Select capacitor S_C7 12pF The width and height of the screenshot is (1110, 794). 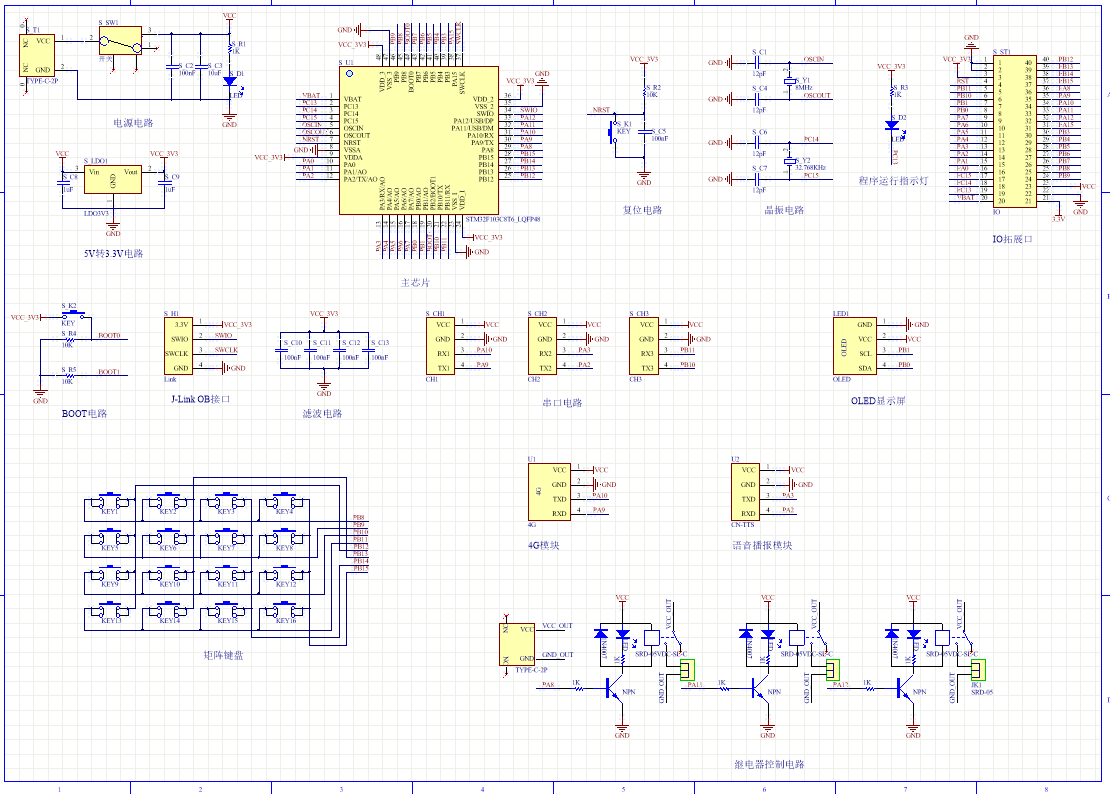click(x=757, y=179)
